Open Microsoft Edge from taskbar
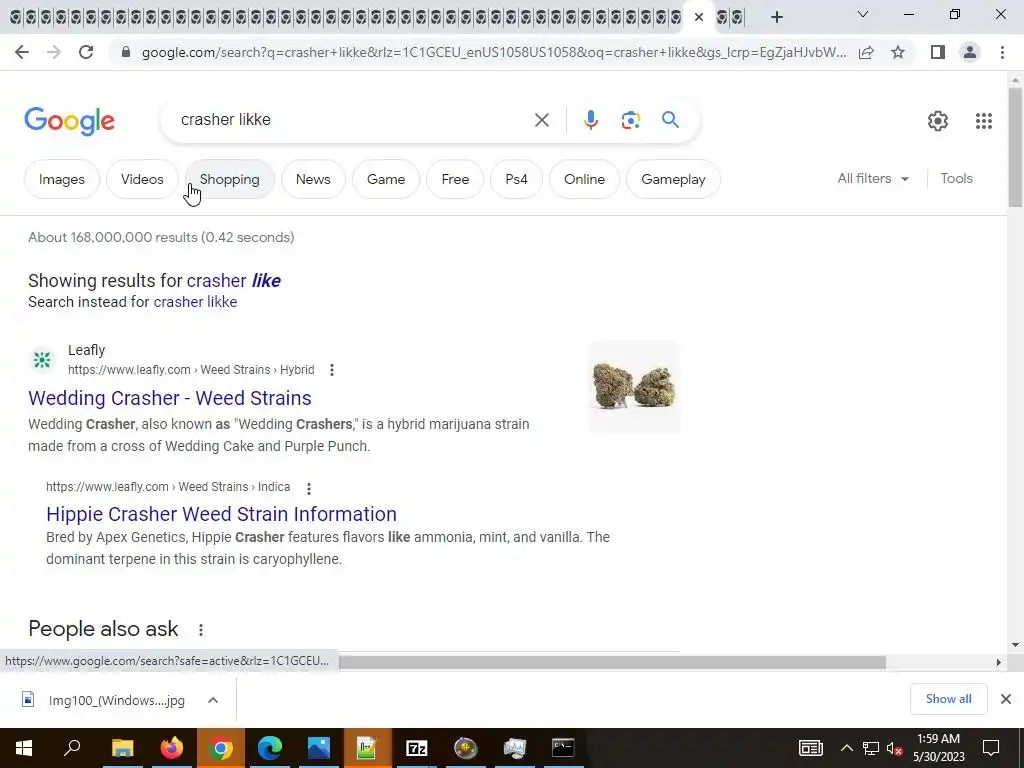The height and width of the screenshot is (768, 1024). pyautogui.click(x=270, y=748)
